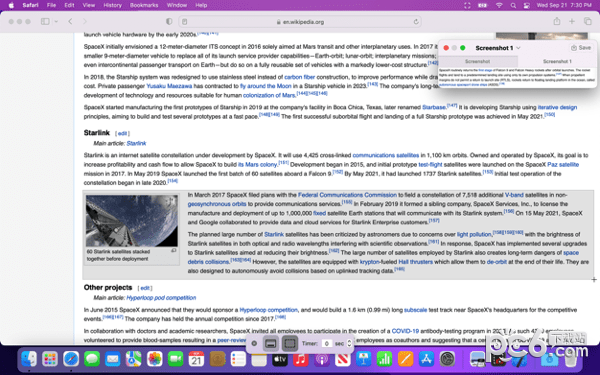Screen dimensions: 600x375
Task: Adjust the Timer seconds stepper
Action: click(349, 344)
